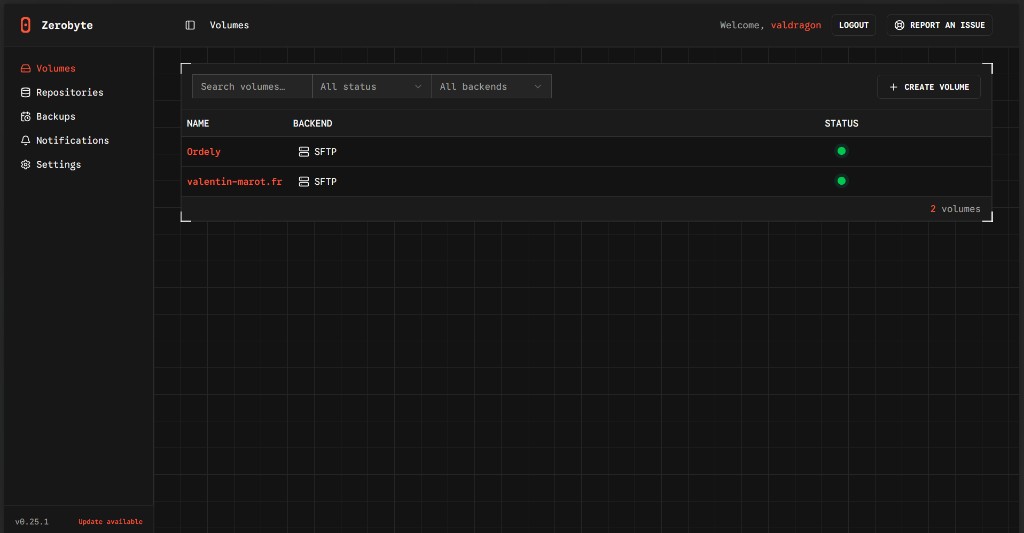This screenshot has width=1024, height=533.
Task: Focus the Search volumes input field
Action: coord(252,87)
